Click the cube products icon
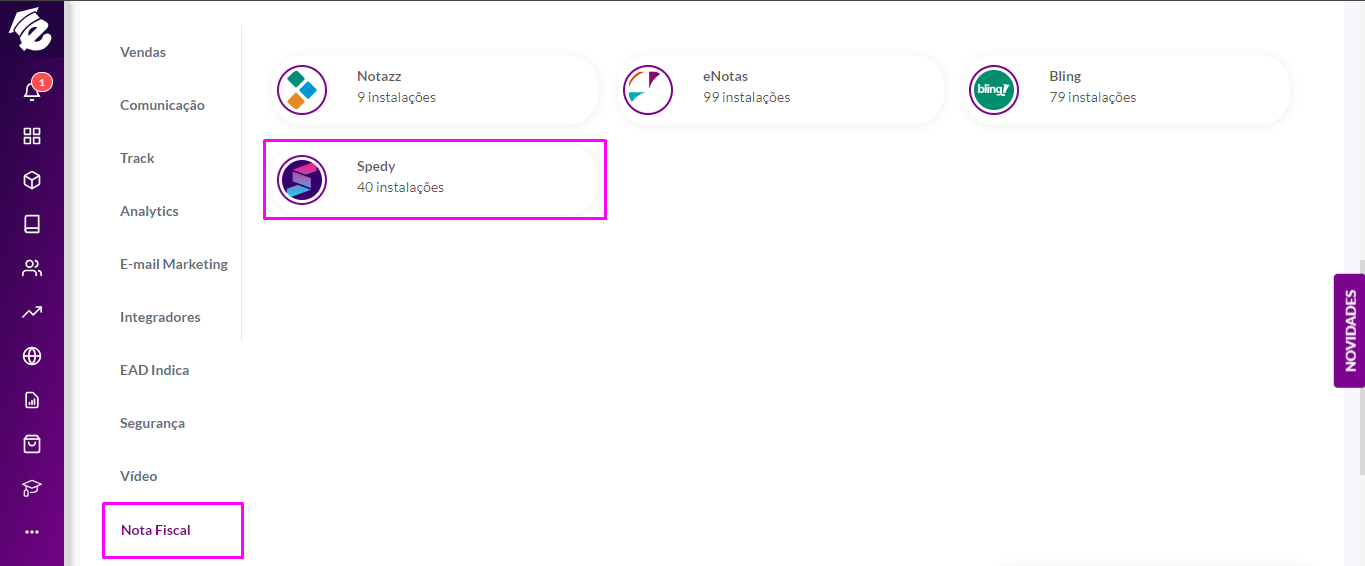Viewport: 1365px width, 566px height. pos(32,180)
